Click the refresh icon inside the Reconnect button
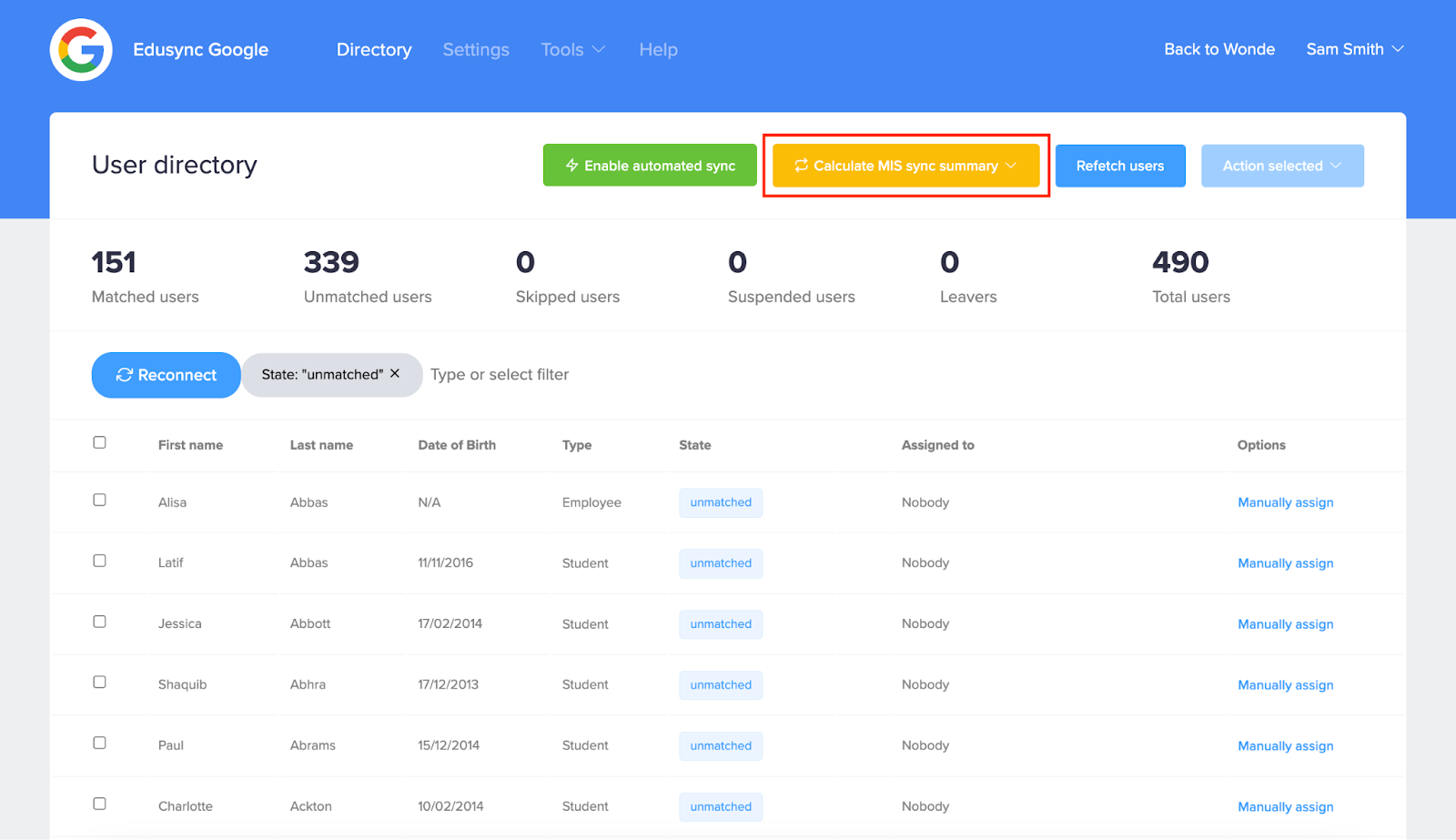This screenshot has height=840, width=1456. pos(125,374)
